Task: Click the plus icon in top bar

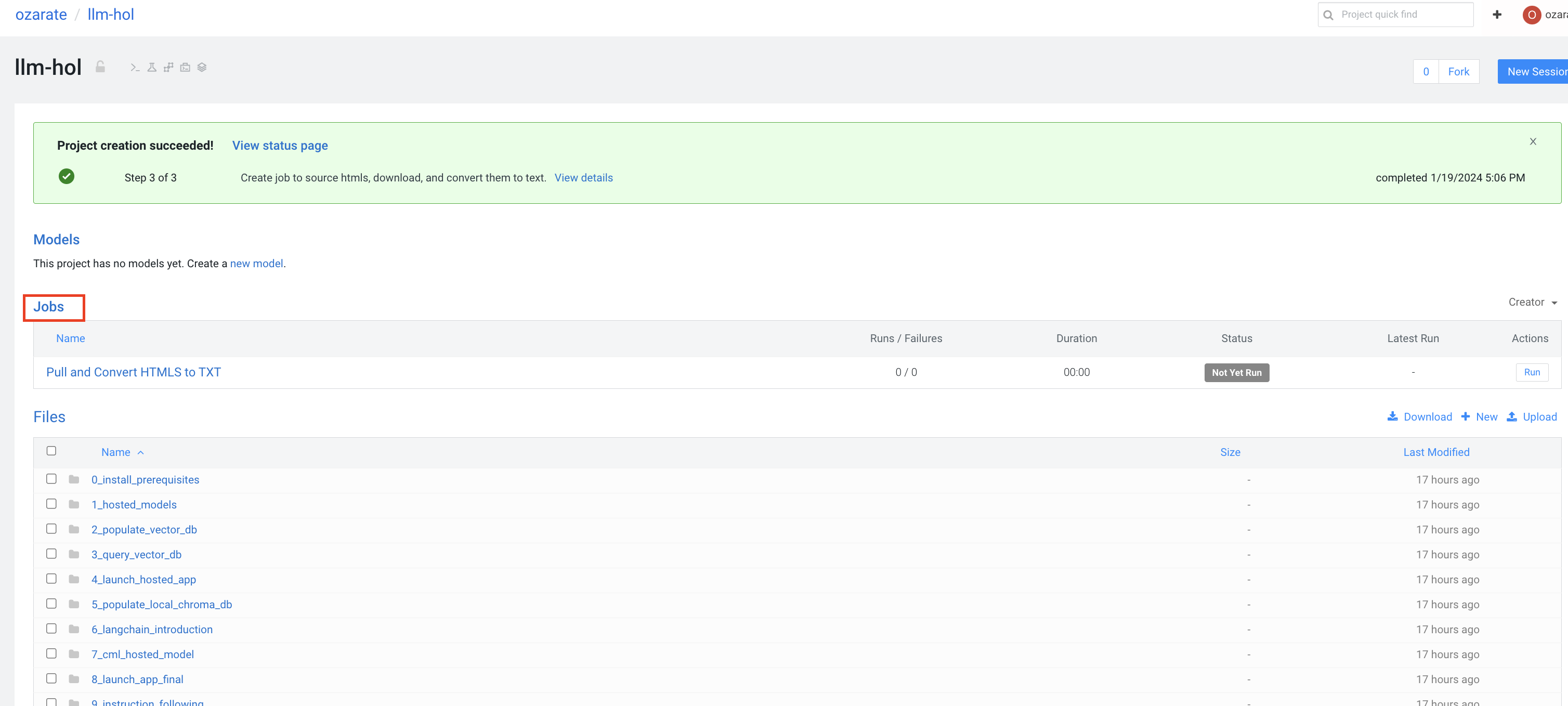Action: (1497, 15)
